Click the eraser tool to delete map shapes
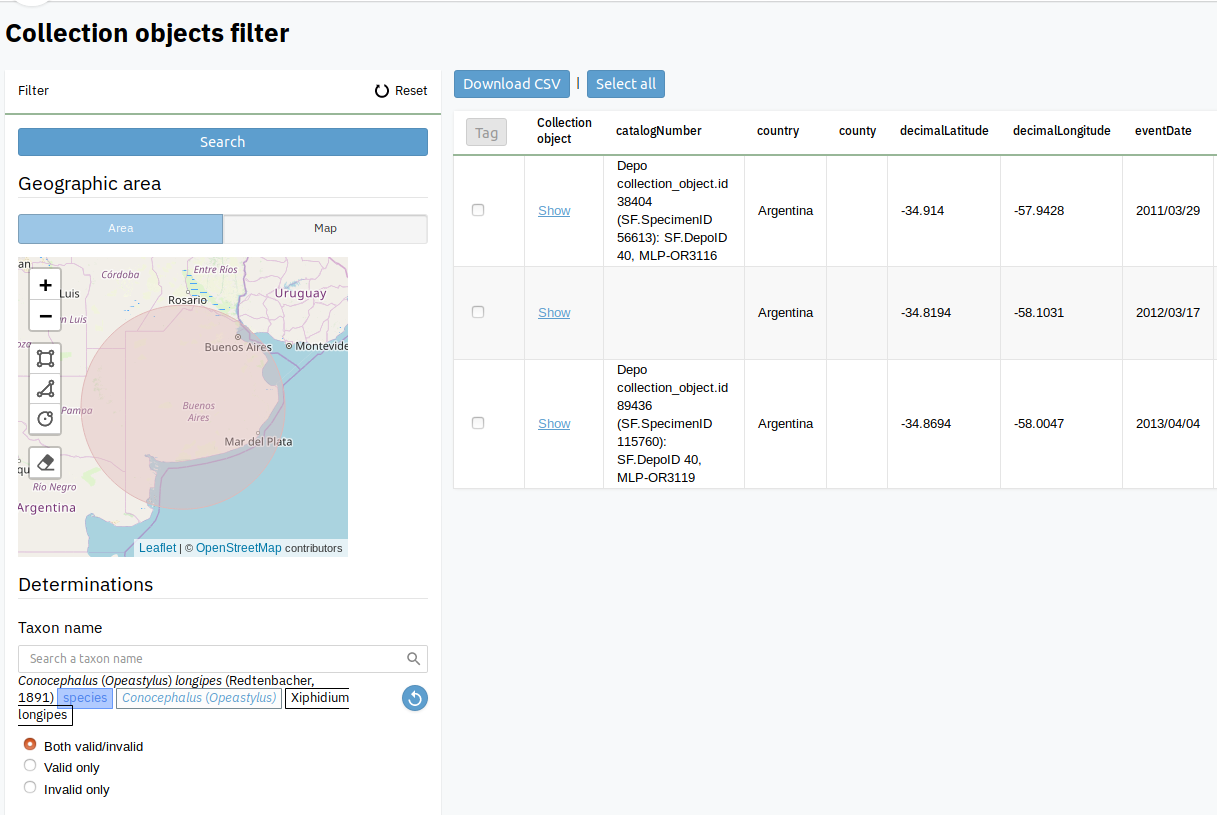 (x=45, y=462)
